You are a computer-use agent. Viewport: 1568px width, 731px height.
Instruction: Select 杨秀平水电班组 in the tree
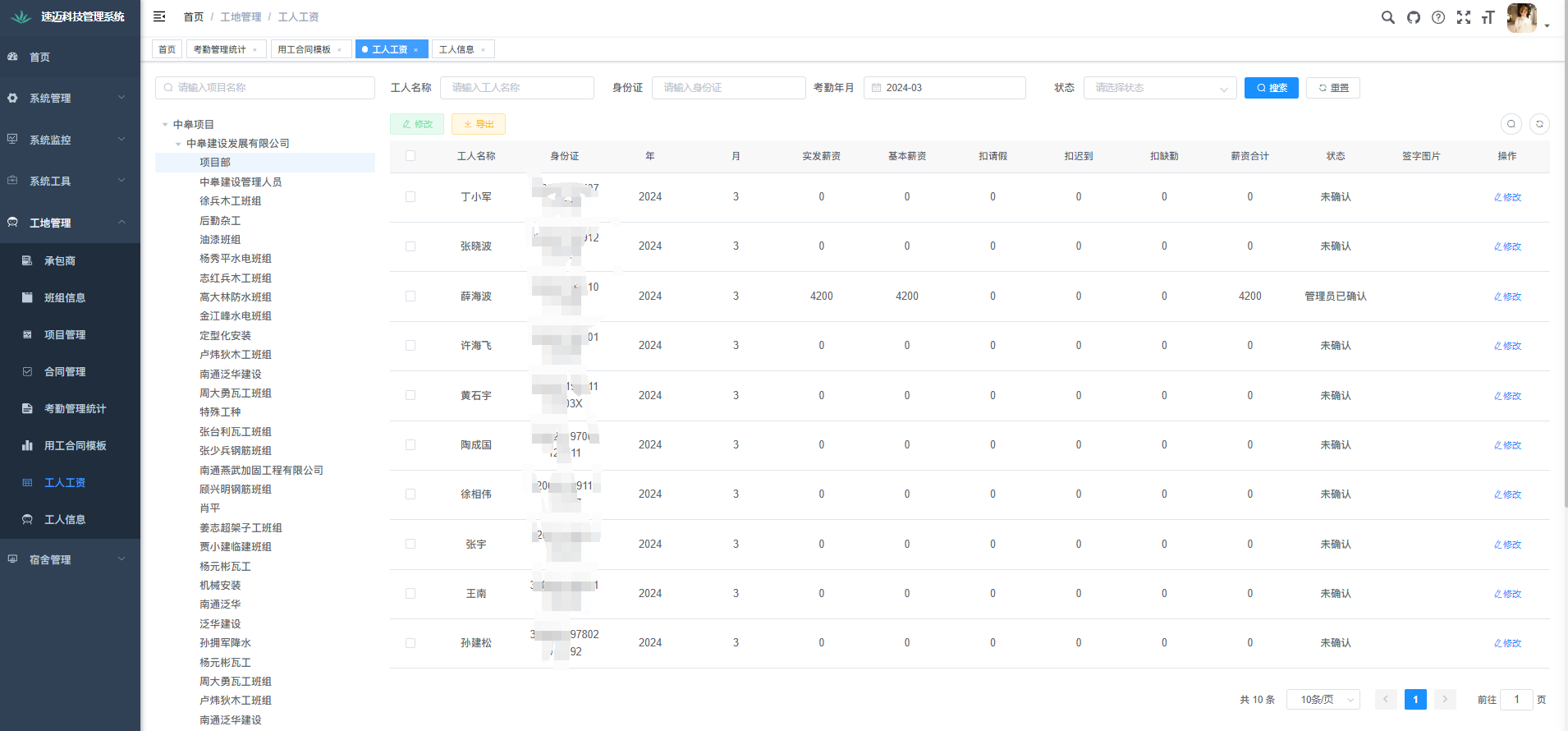236,258
